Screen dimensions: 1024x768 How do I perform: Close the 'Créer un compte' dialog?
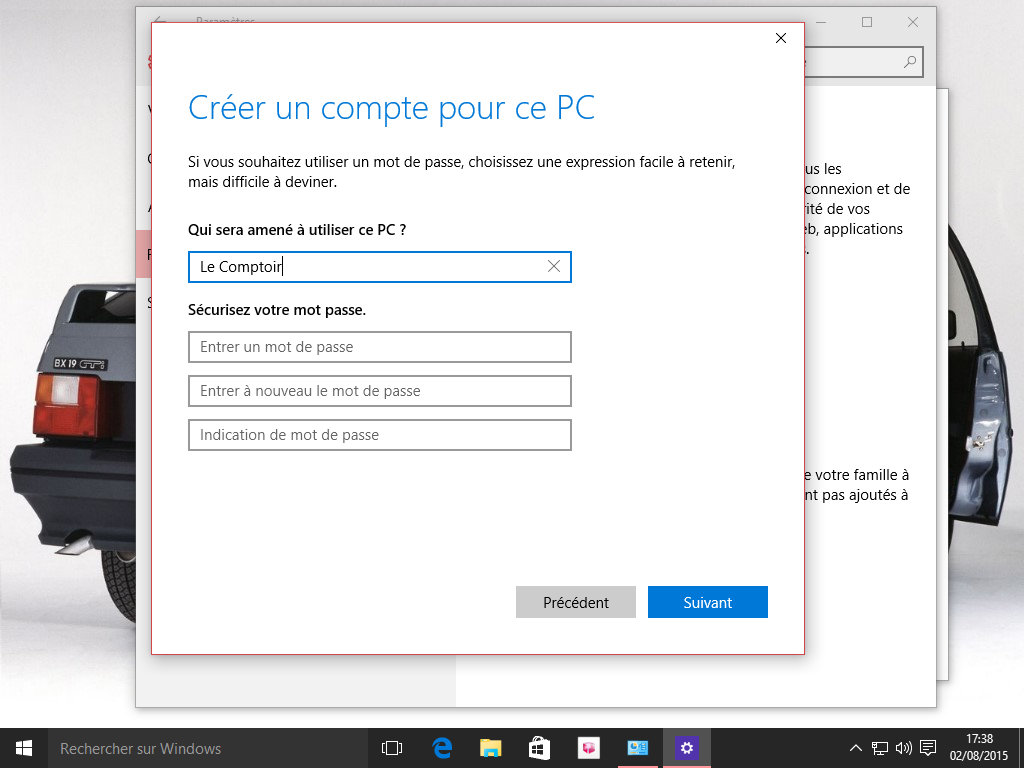tap(781, 39)
